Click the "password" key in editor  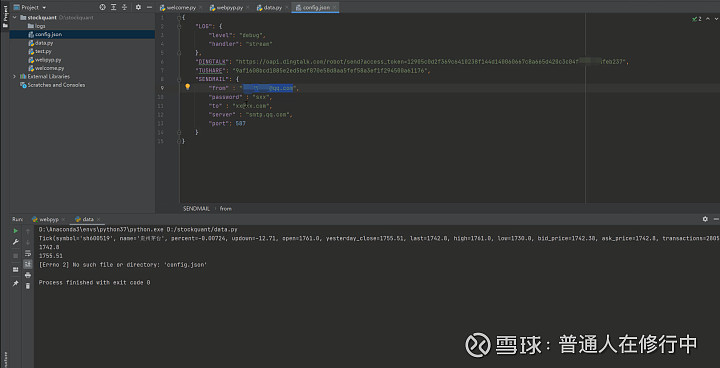[225, 97]
